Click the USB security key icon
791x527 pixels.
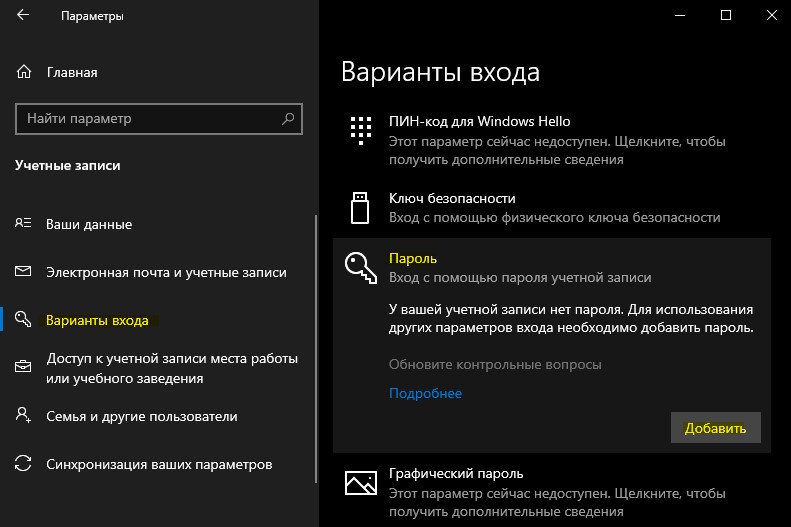(360, 208)
